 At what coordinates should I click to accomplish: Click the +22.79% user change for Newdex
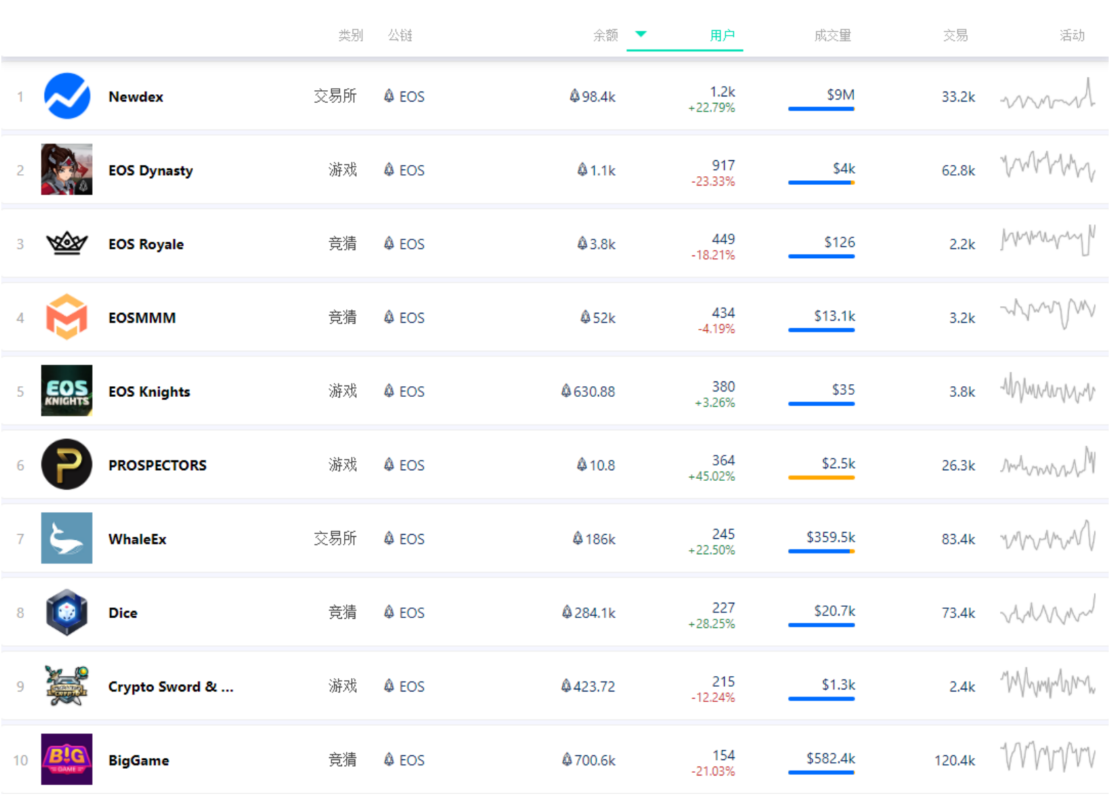(x=711, y=108)
